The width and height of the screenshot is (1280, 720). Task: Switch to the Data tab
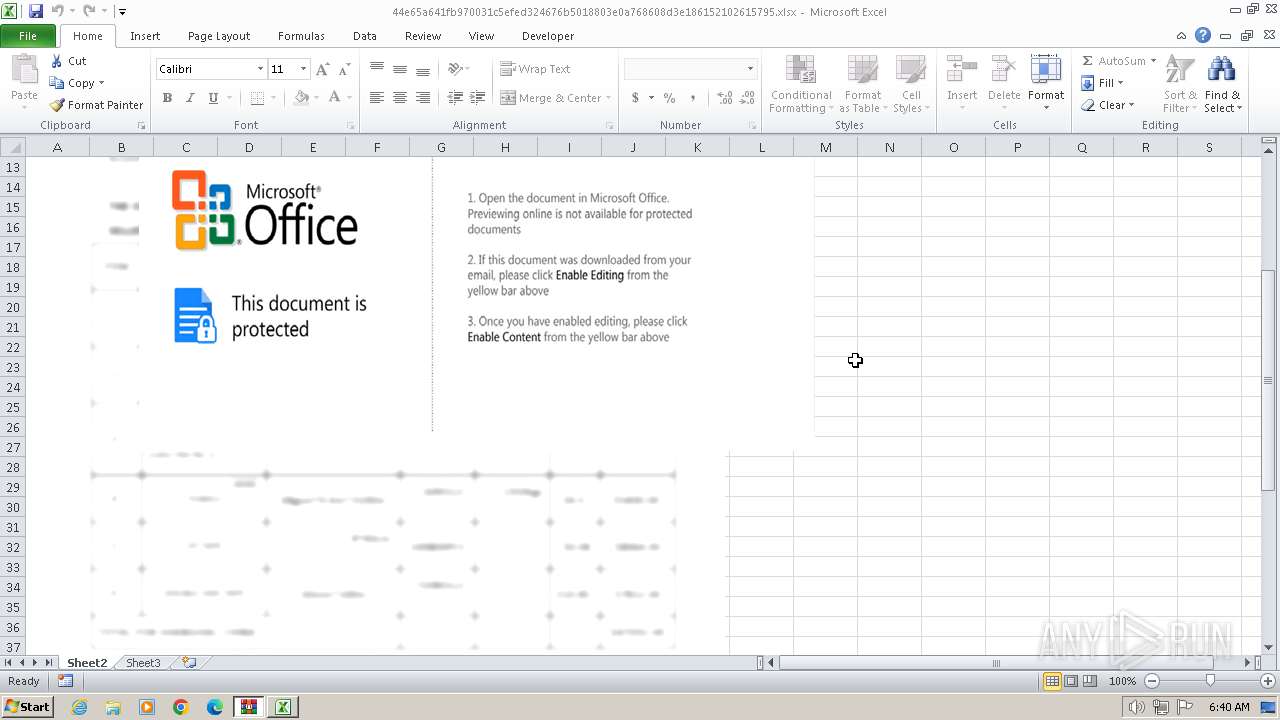(365, 36)
